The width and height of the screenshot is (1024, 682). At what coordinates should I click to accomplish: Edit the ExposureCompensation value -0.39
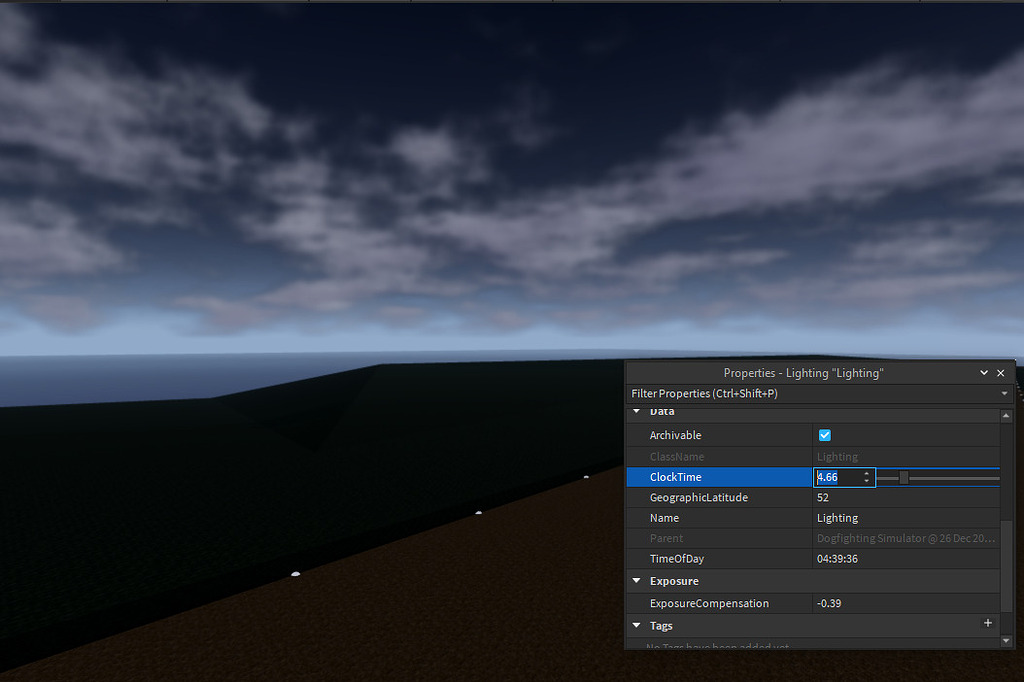832,602
